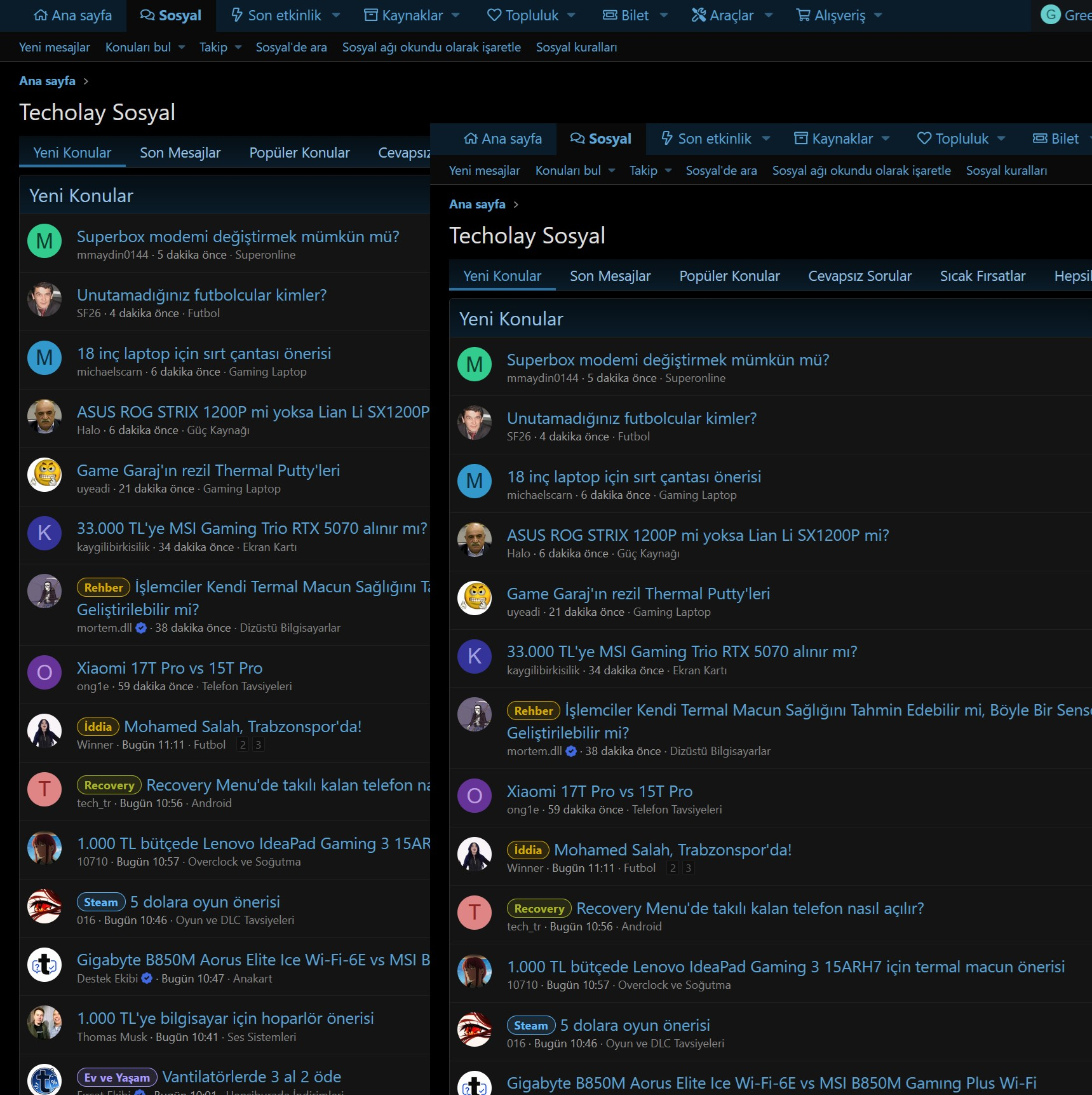Go to page 3 of Mohamed Salah thread, front window

688,868
